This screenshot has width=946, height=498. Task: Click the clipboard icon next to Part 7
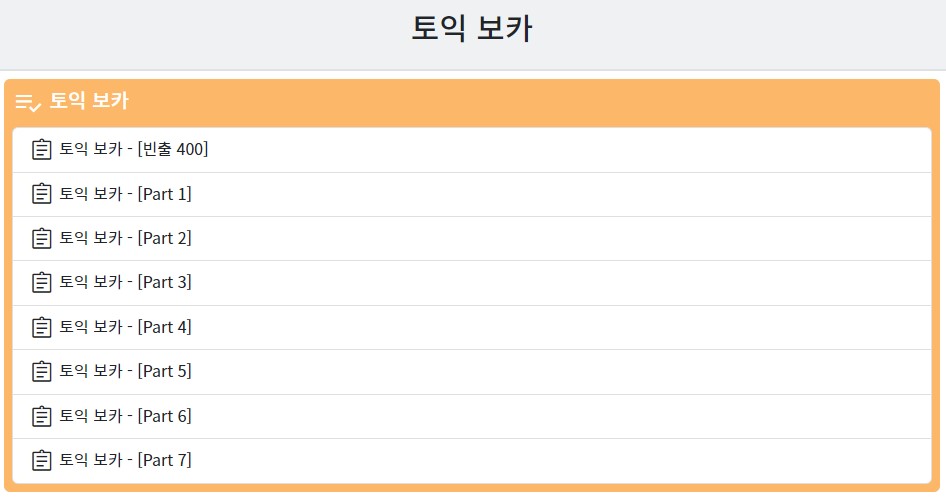[x=42, y=461]
